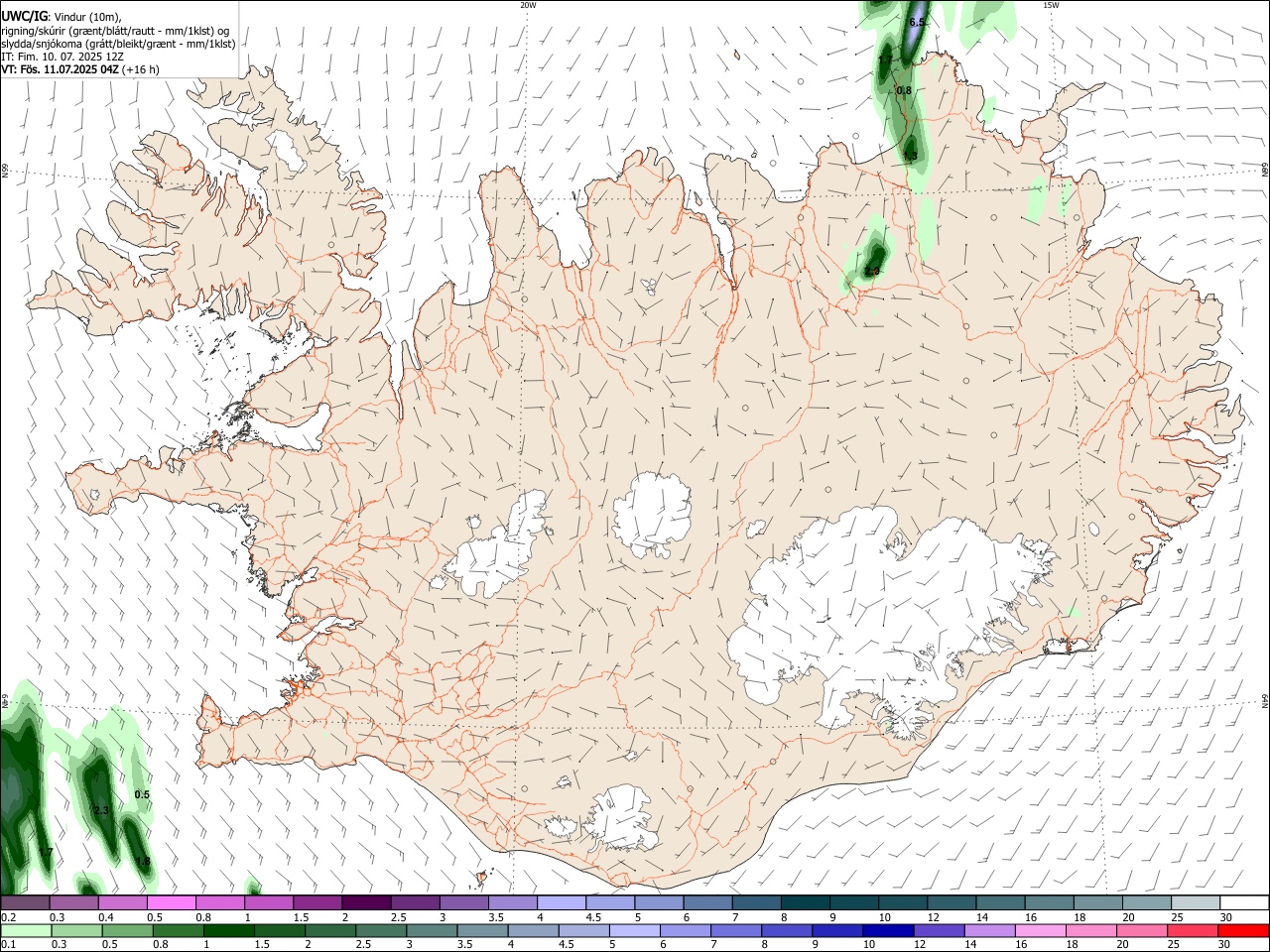Select the 'Vindur (10m)' caption text
The height and width of the screenshot is (952, 1270).
click(x=89, y=17)
